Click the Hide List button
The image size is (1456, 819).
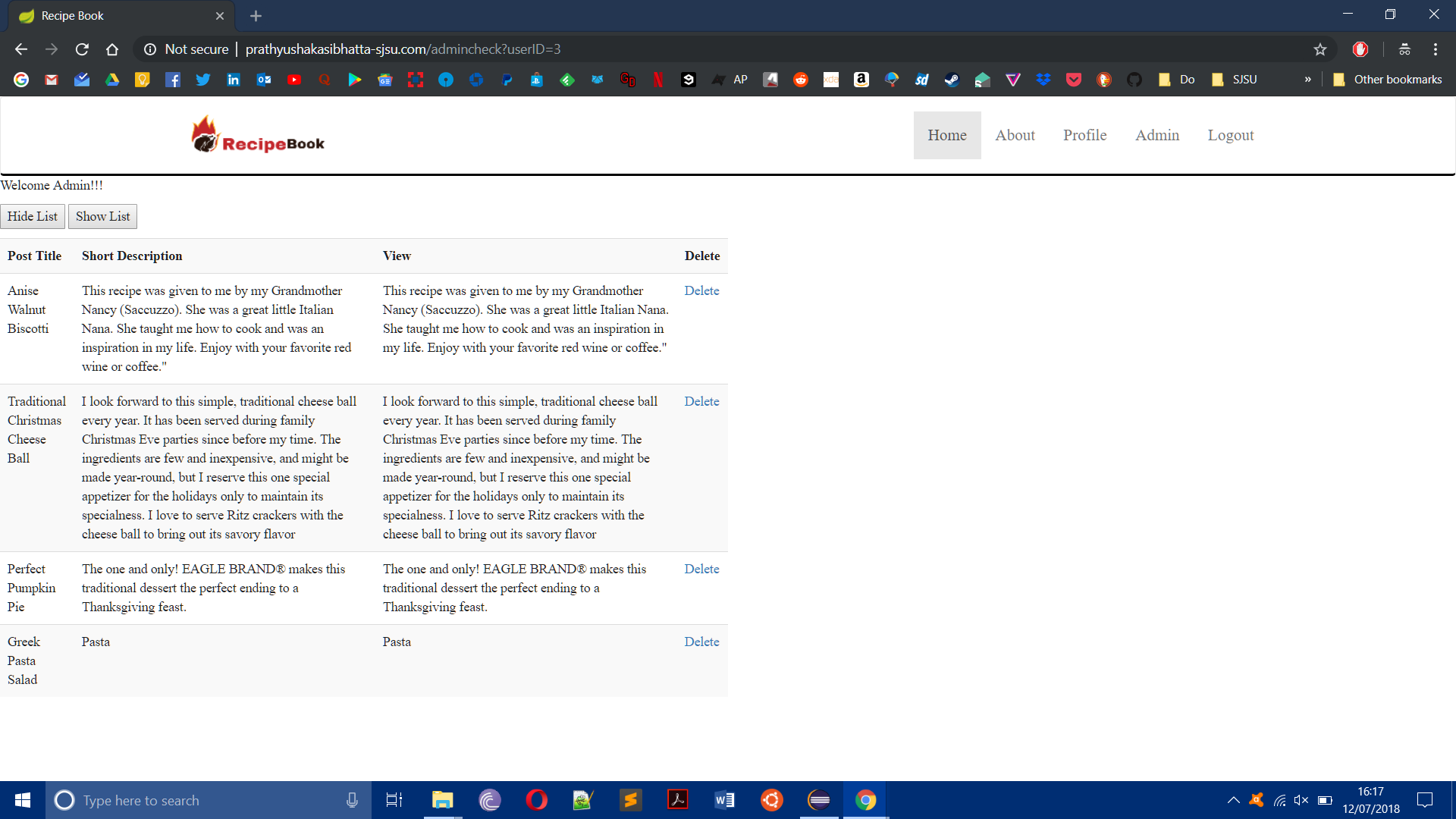(x=33, y=216)
